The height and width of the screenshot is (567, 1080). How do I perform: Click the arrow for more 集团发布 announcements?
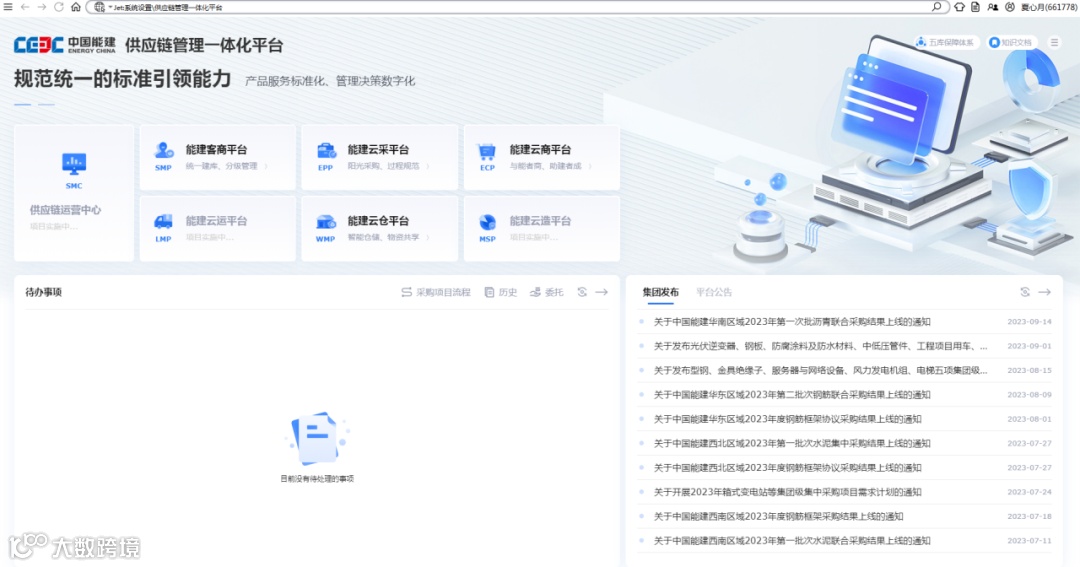click(x=1045, y=292)
